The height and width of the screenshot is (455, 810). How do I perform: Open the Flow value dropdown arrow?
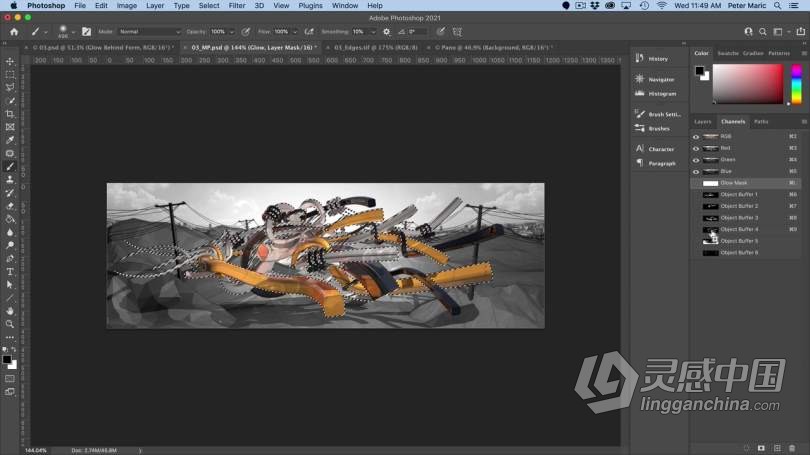pyautogui.click(x=295, y=32)
